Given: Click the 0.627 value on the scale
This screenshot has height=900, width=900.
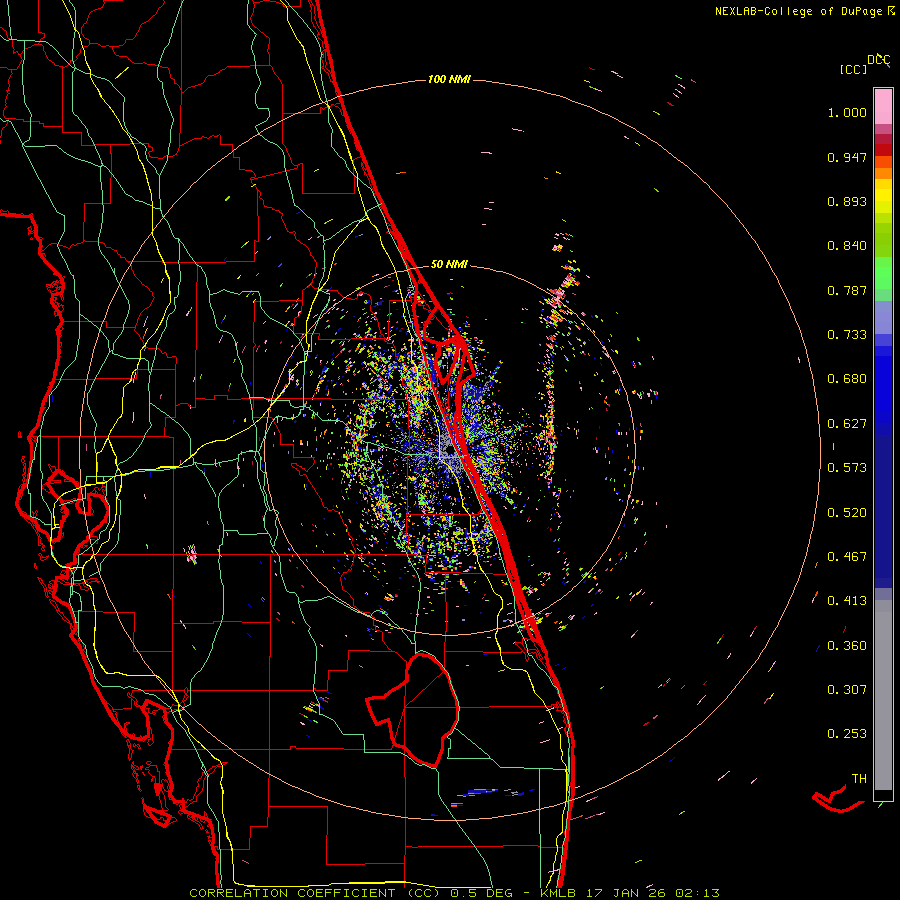Looking at the screenshot, I should 847,424.
